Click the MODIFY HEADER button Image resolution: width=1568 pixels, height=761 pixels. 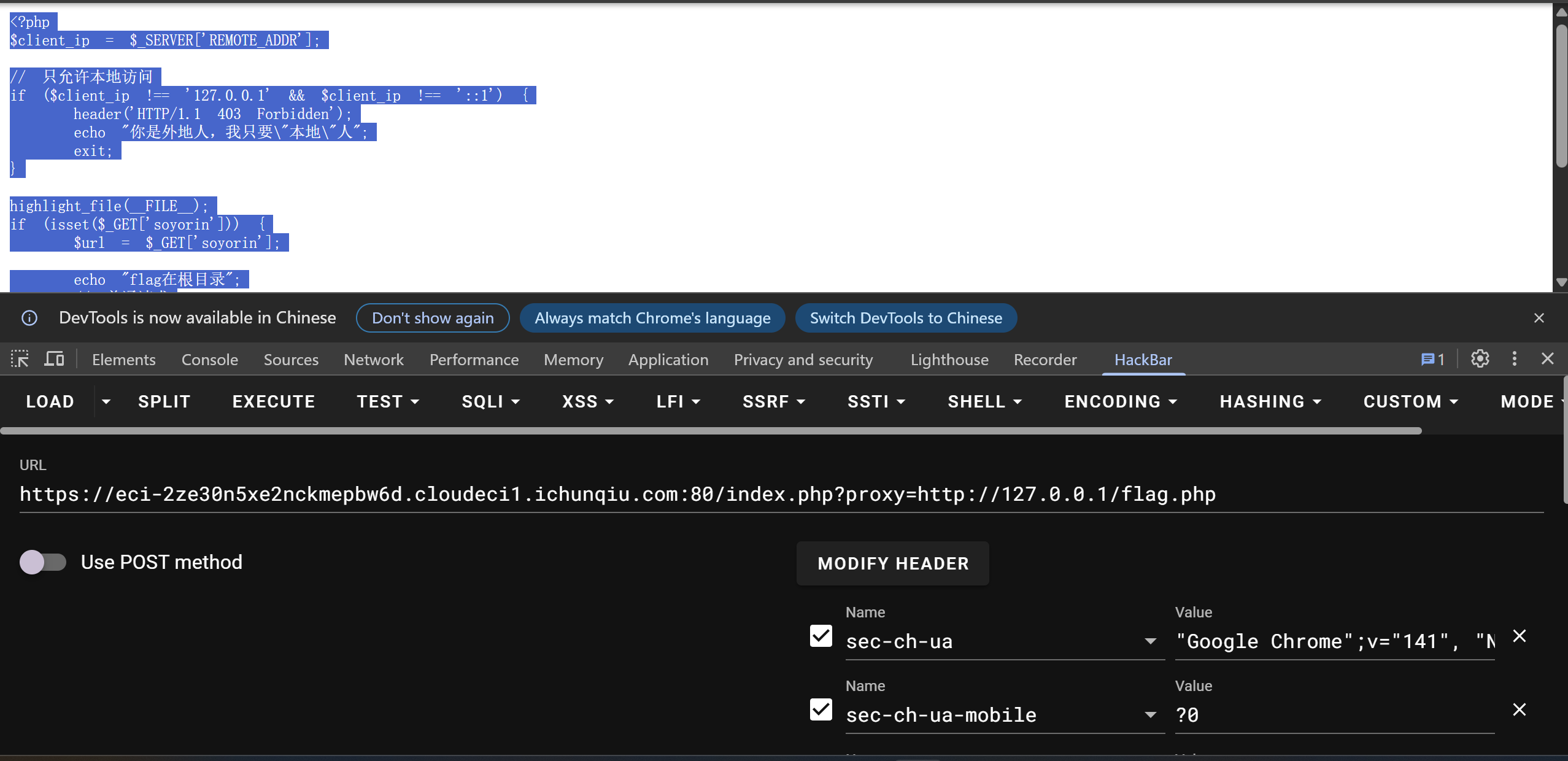pyautogui.click(x=892, y=563)
